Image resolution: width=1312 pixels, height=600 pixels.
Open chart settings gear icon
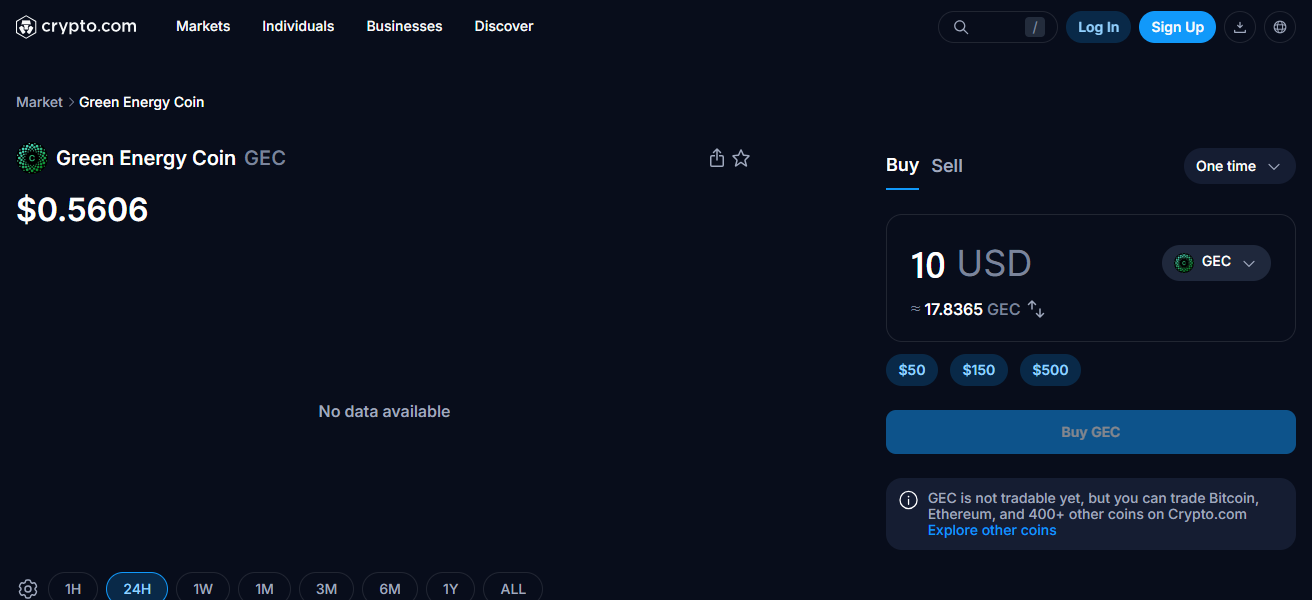(x=28, y=589)
